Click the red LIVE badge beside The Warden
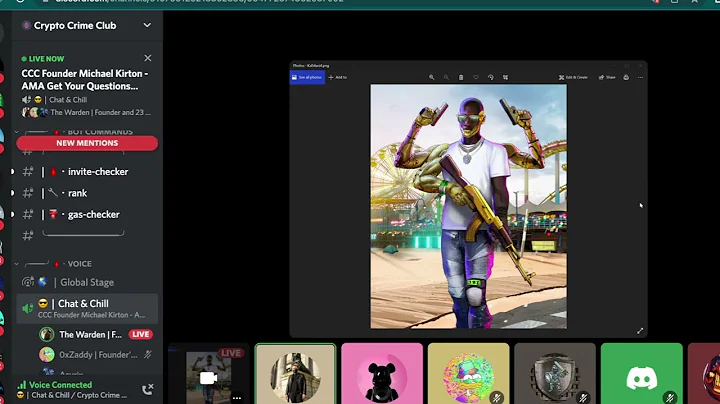 coord(141,334)
